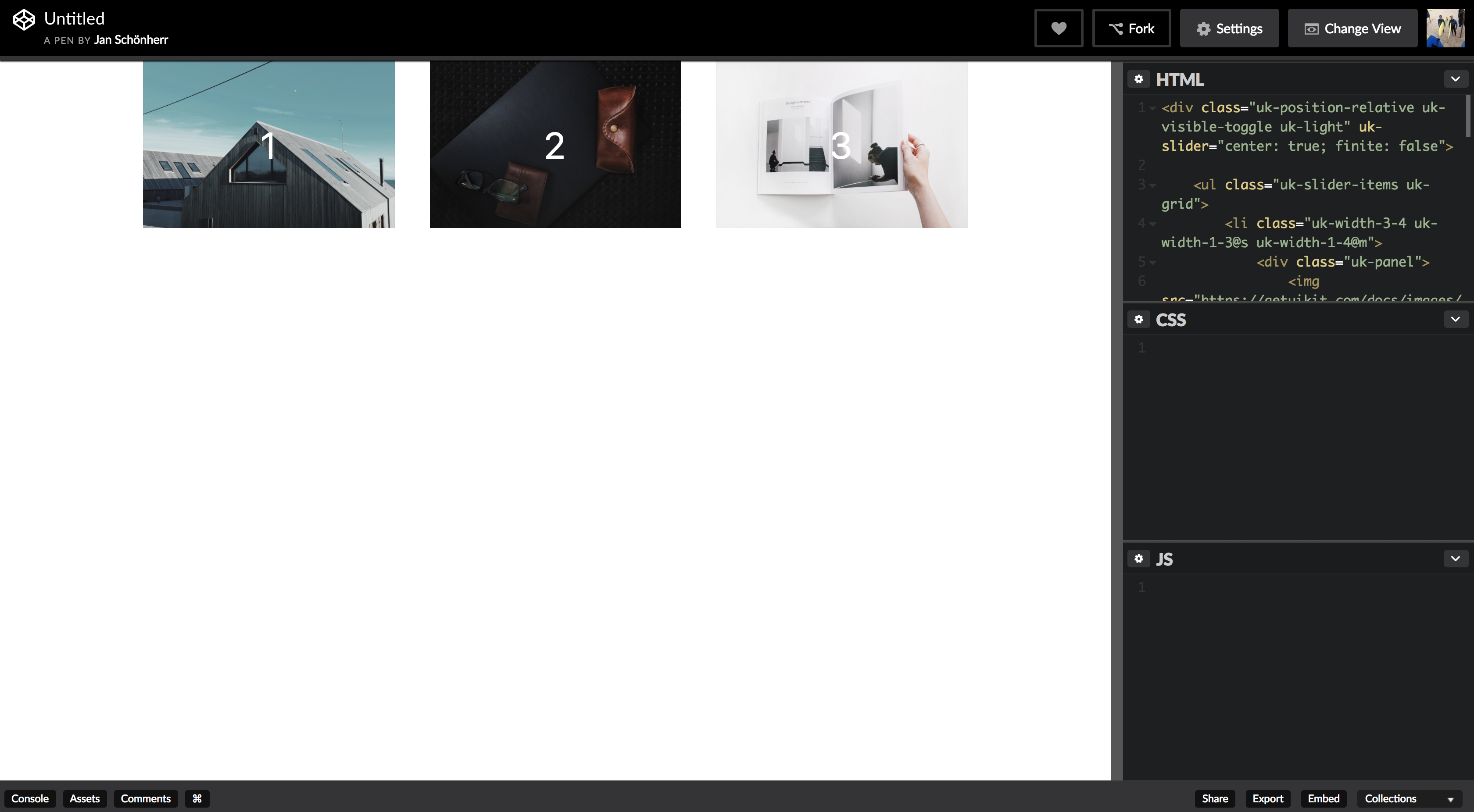The width and height of the screenshot is (1474, 812).
Task: Open the Settings dialog
Action: click(x=1229, y=28)
